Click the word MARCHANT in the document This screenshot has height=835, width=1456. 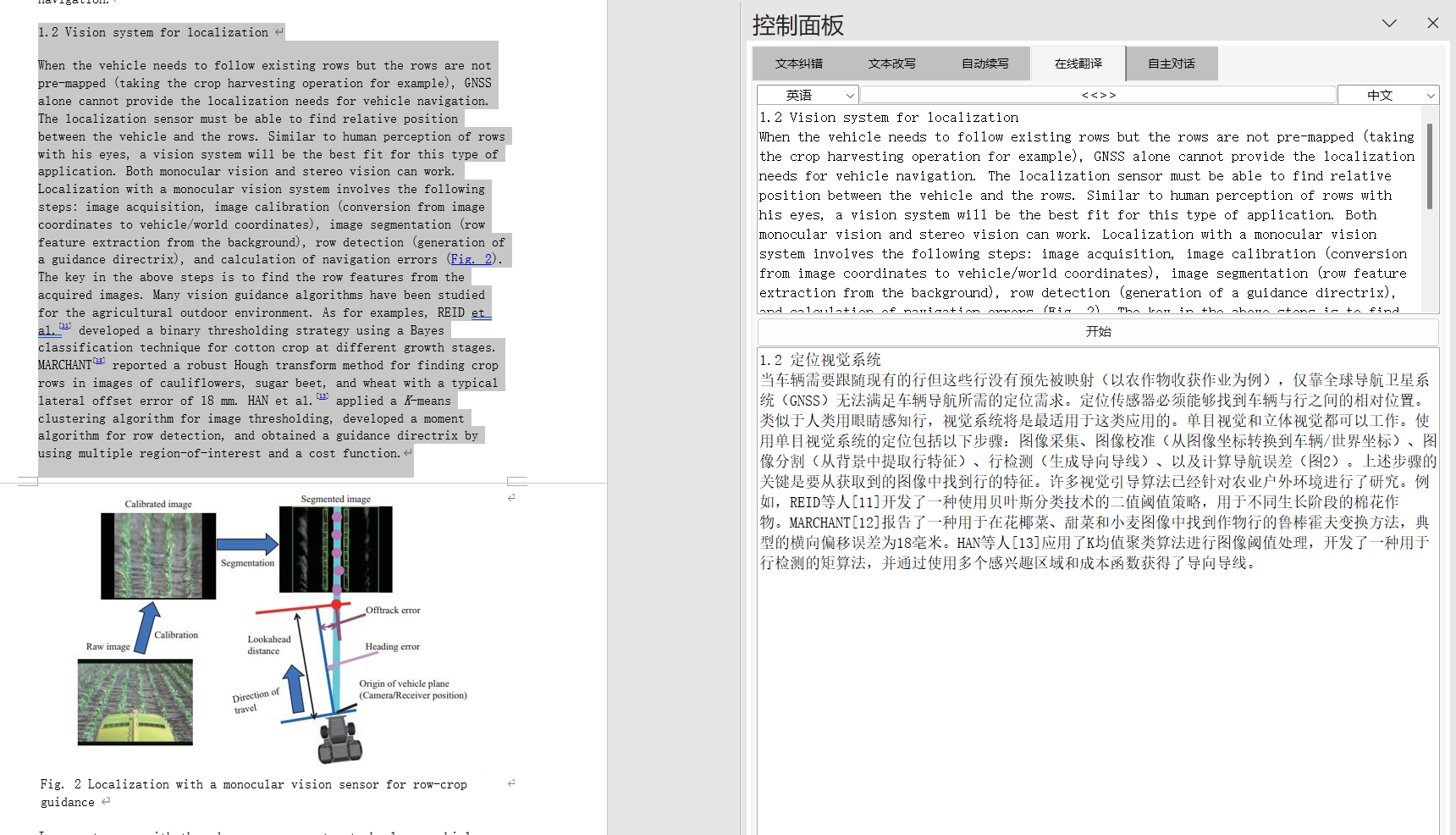tap(65, 365)
